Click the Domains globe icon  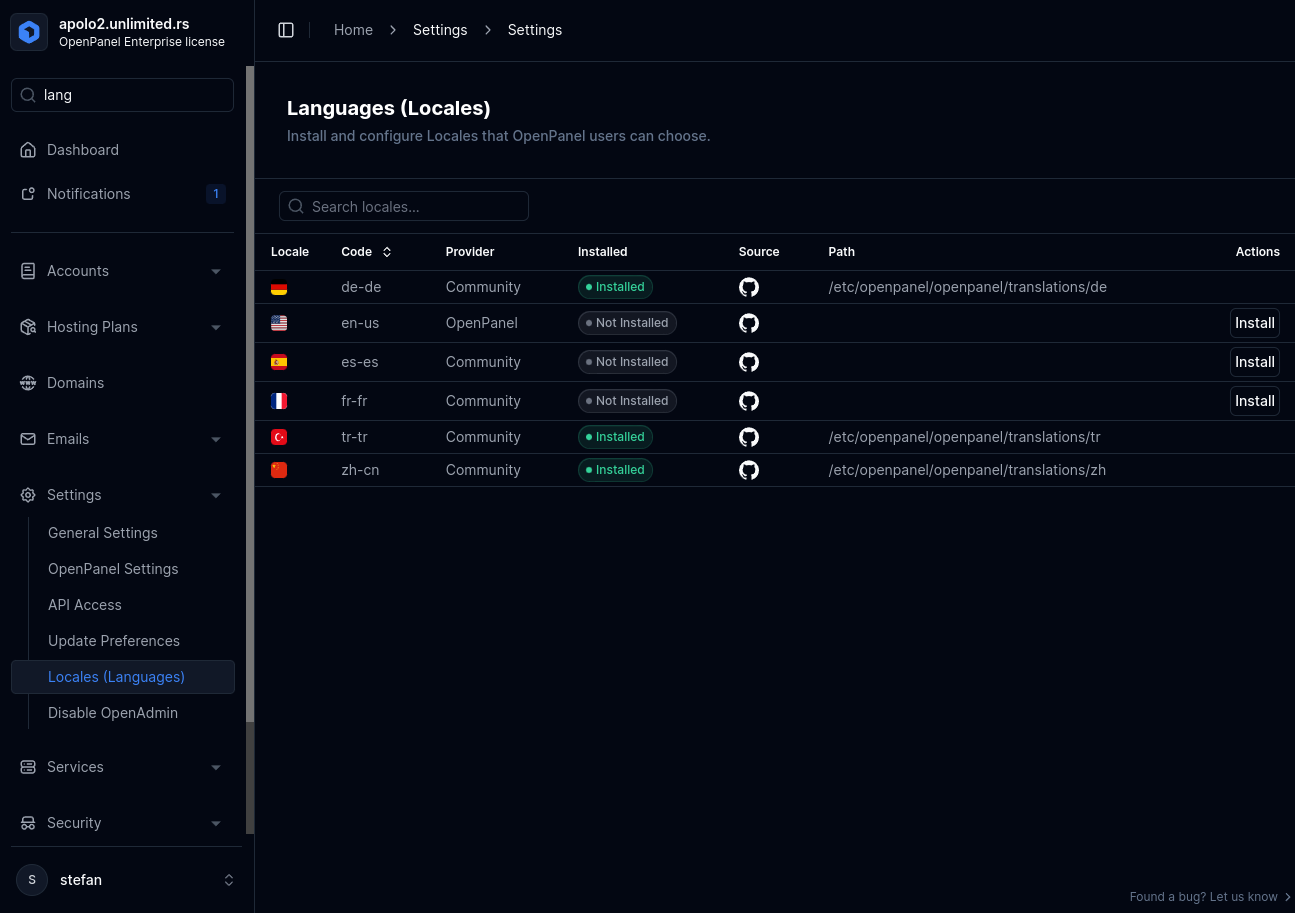pos(28,383)
